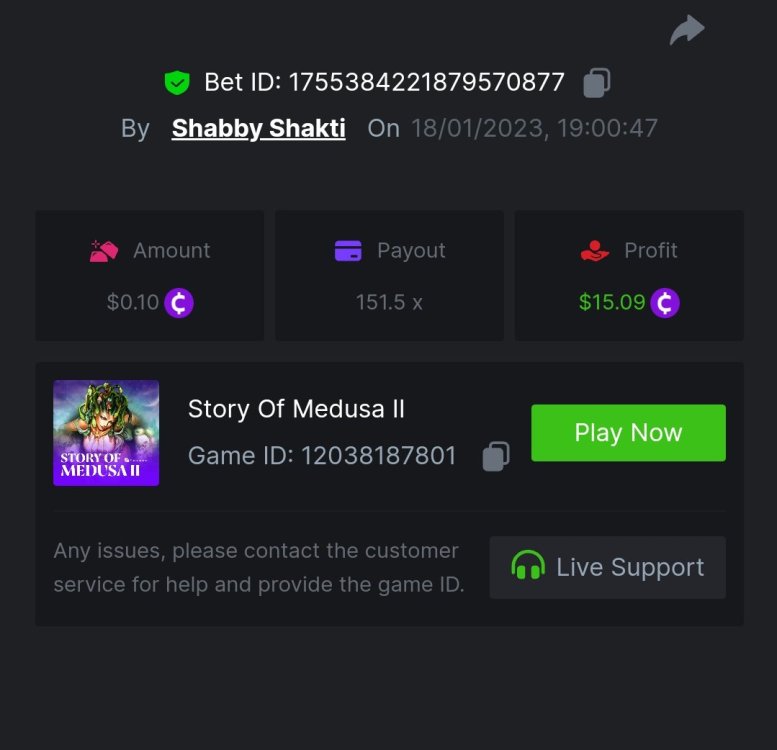Click the bet date and time text

click(534, 129)
